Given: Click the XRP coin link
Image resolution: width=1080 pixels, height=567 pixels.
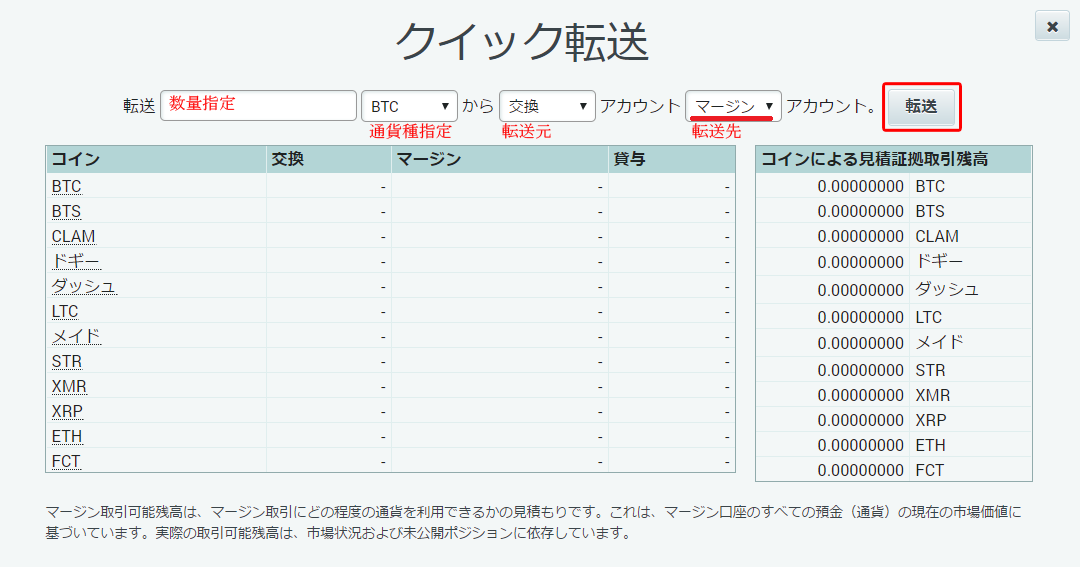Looking at the screenshot, I should (67, 412).
